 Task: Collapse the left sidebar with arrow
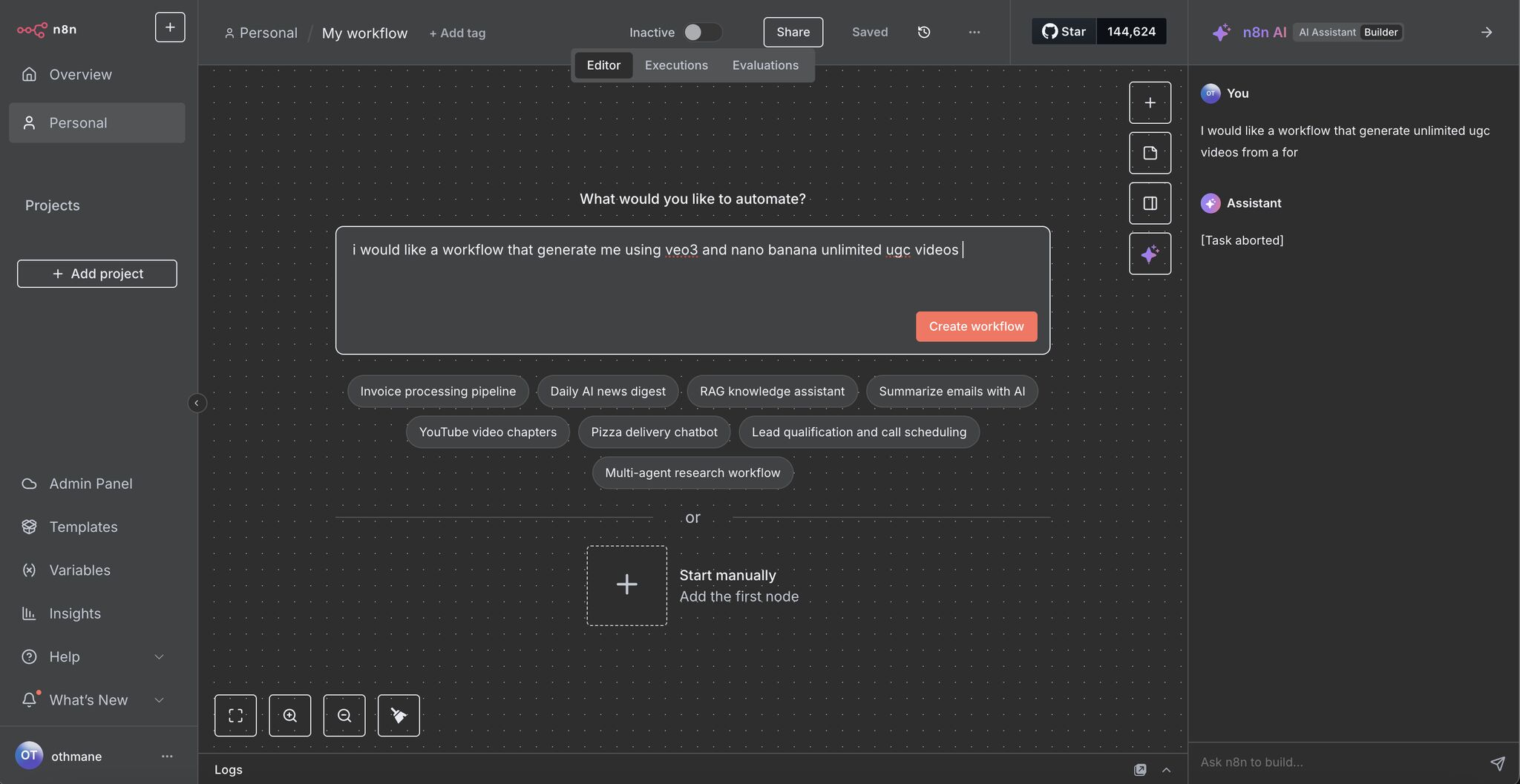197,403
